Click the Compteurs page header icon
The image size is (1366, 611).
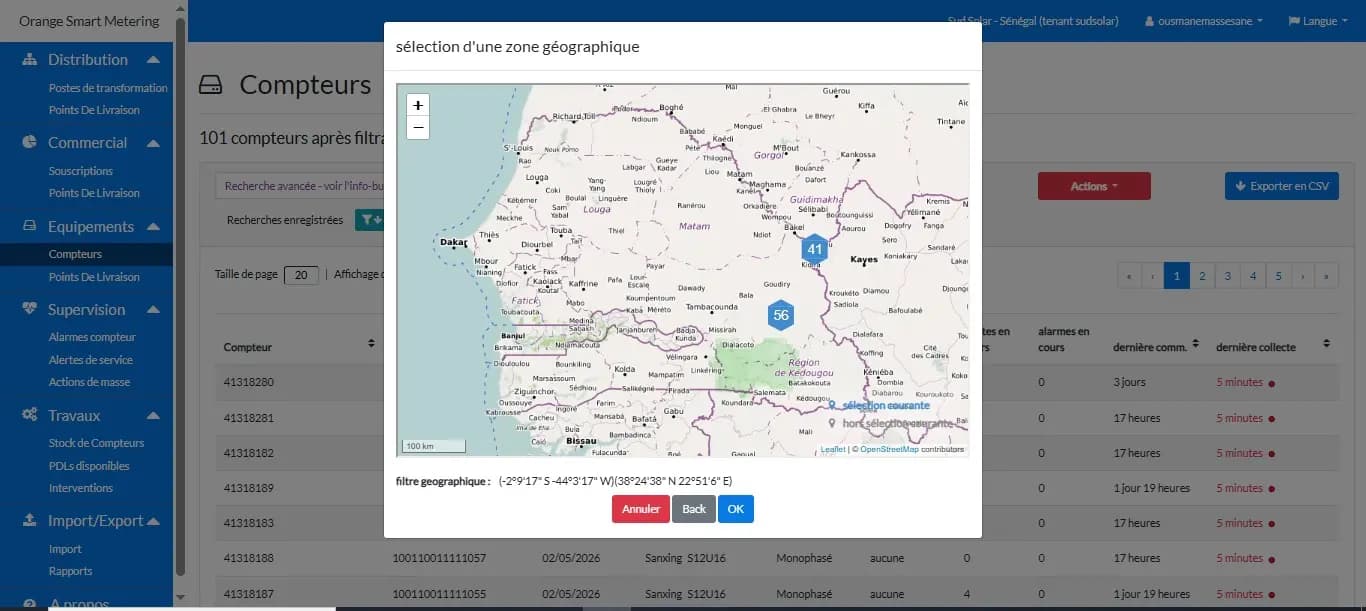click(x=211, y=85)
